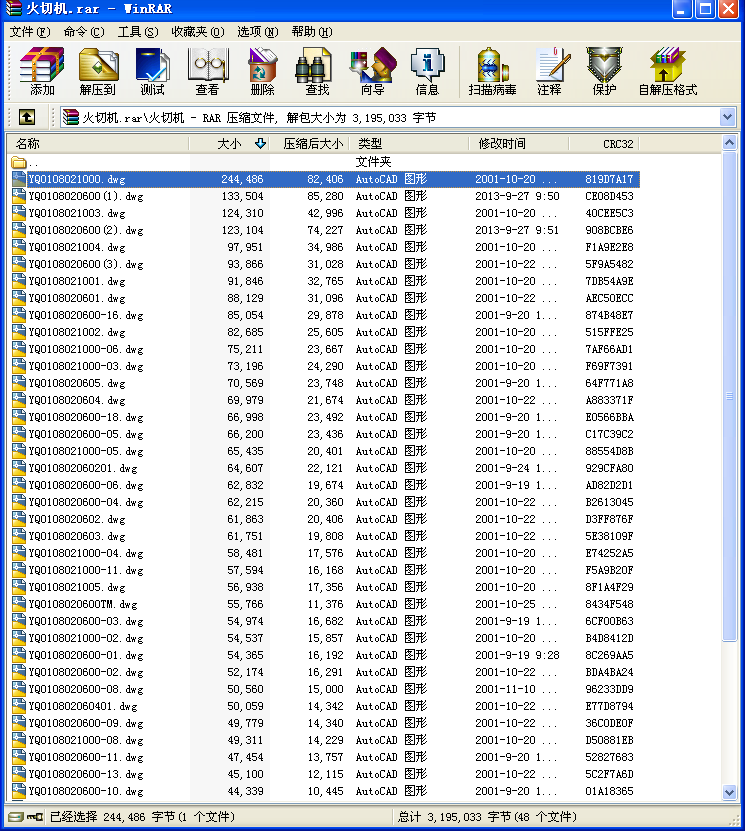745x831 pixels.
Task: Open the Favorites (收藏夹) menu
Action: [x=198, y=32]
